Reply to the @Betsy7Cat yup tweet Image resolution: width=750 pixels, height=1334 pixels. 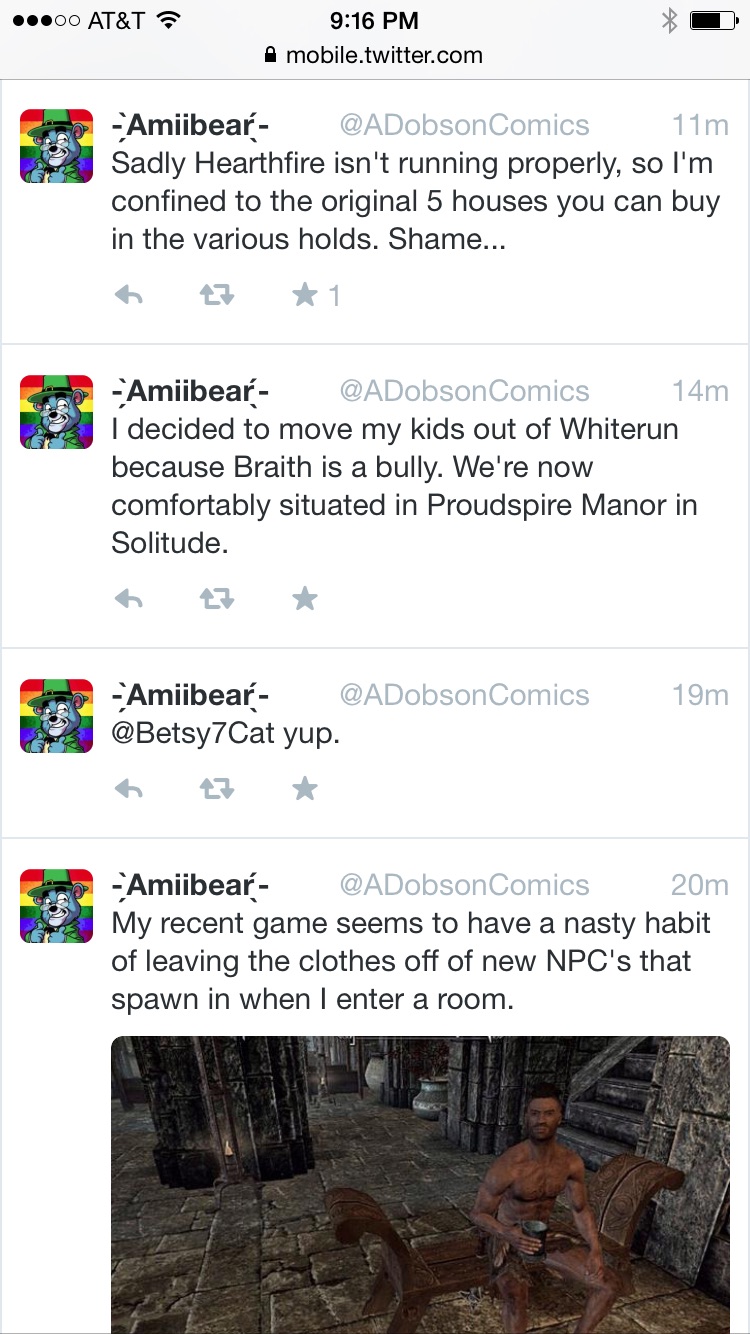[x=128, y=789]
